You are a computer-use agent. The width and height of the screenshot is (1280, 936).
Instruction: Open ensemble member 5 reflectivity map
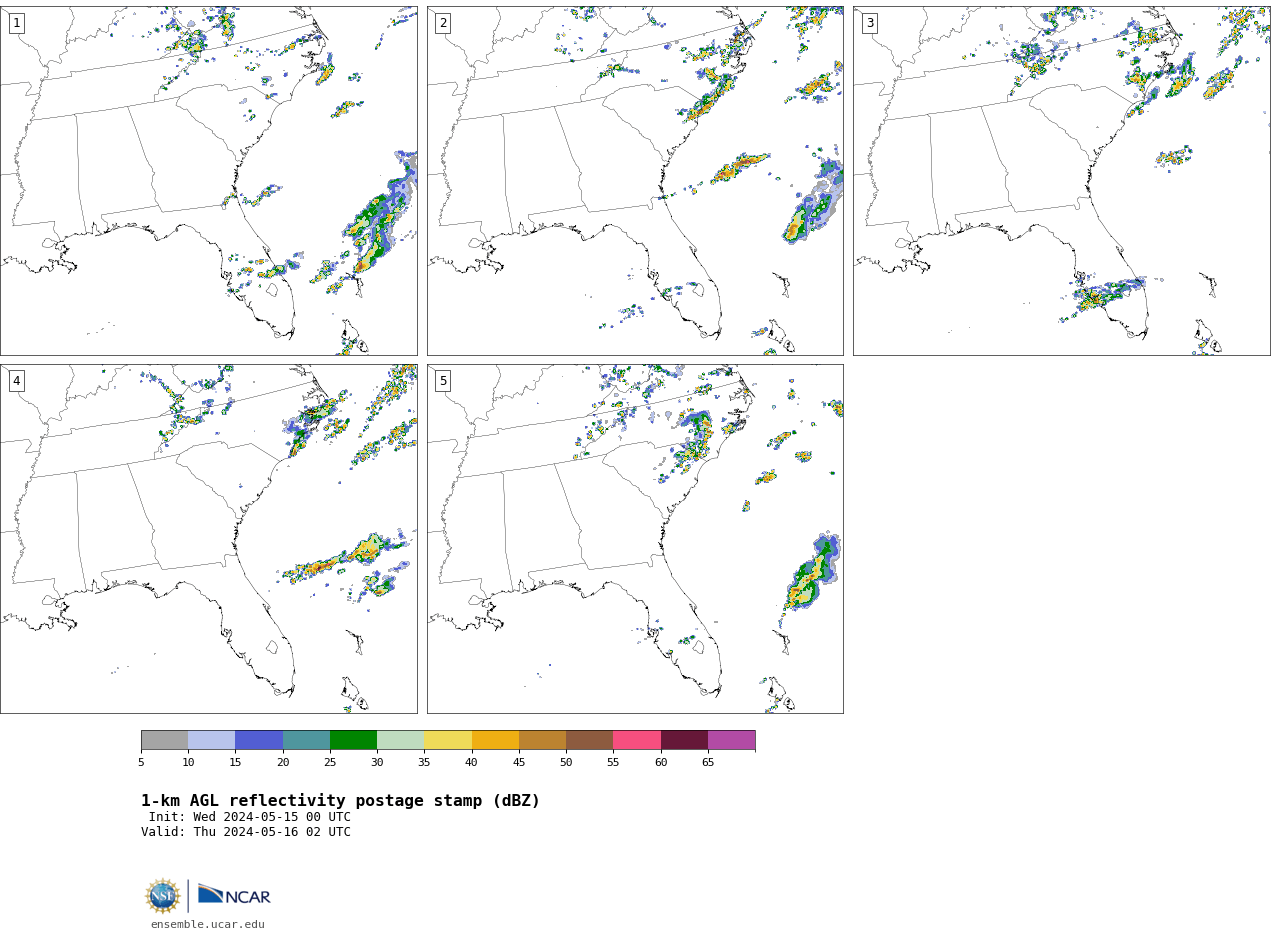635,539
